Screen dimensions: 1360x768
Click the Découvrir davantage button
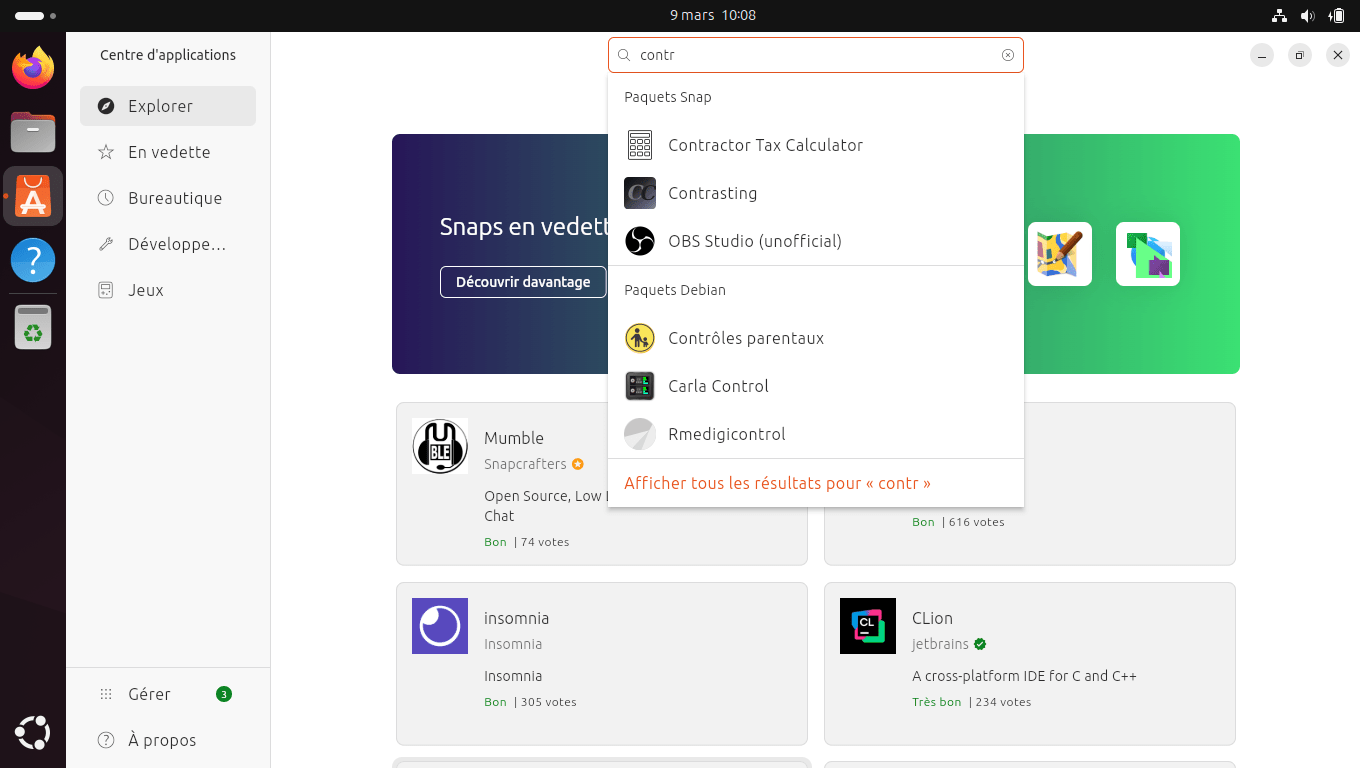coord(523,282)
